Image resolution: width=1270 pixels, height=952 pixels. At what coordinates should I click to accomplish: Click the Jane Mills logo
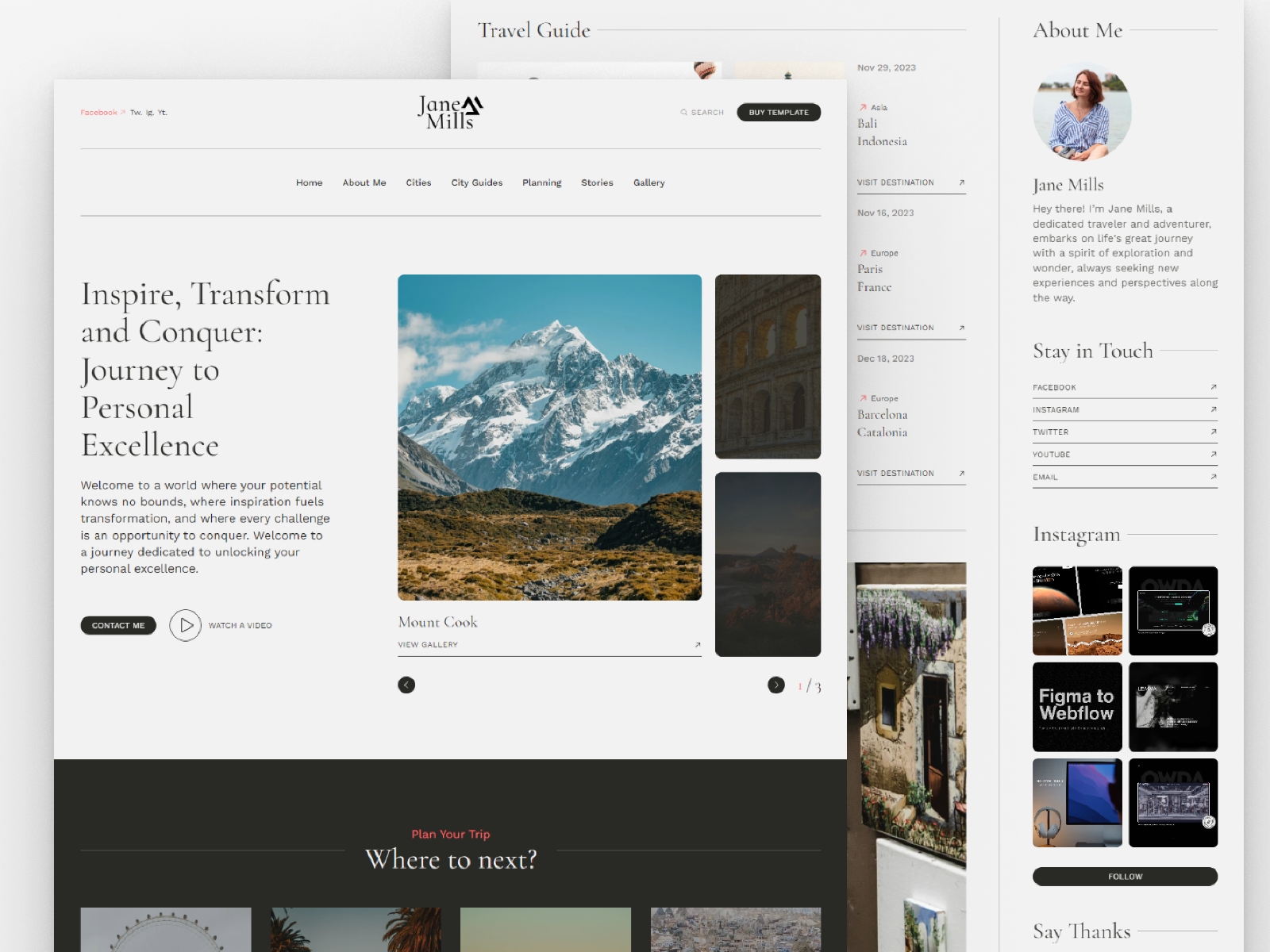click(450, 113)
